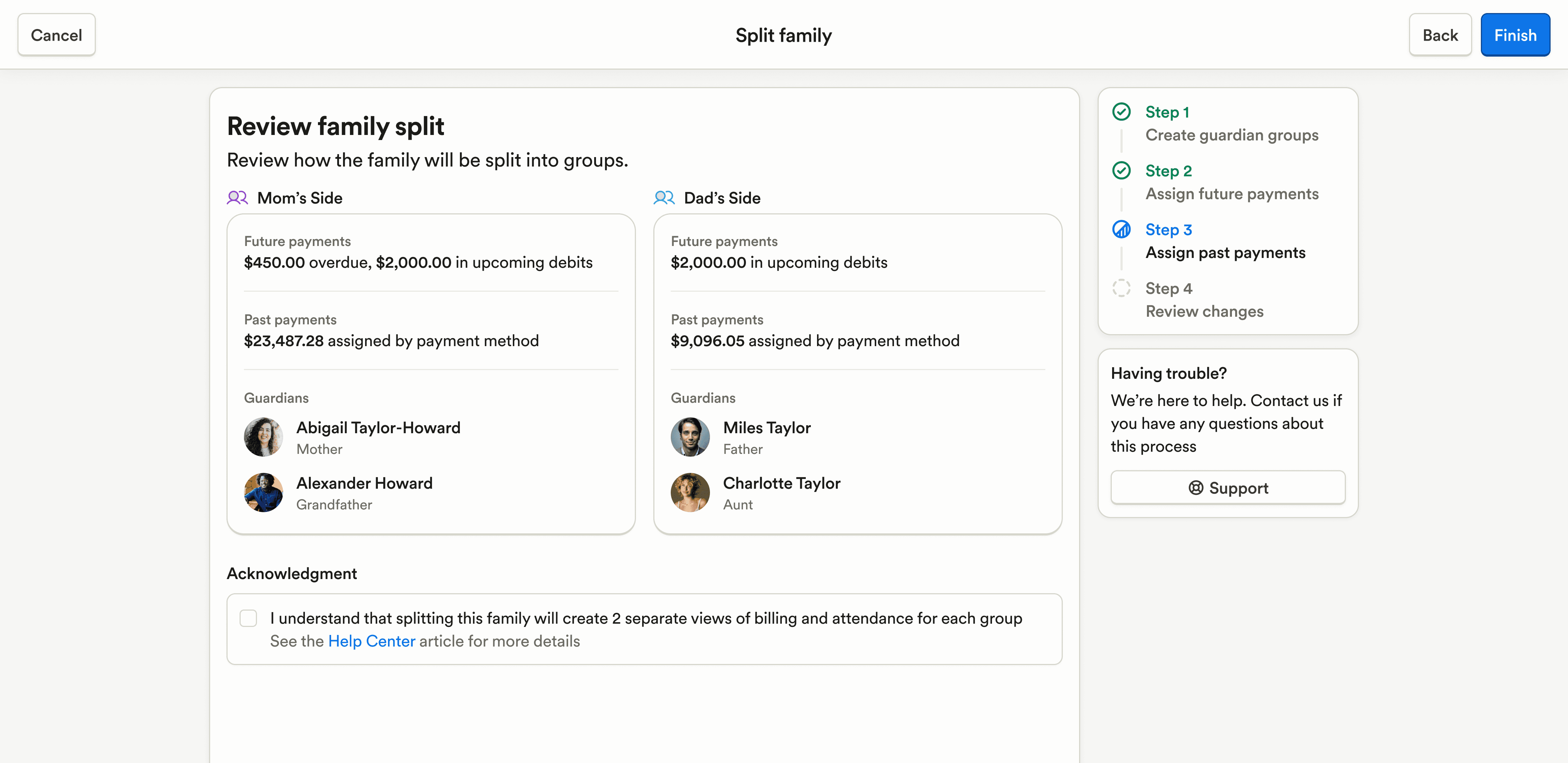
Task: Select Step 3 Assign past payments
Action: click(x=1225, y=241)
